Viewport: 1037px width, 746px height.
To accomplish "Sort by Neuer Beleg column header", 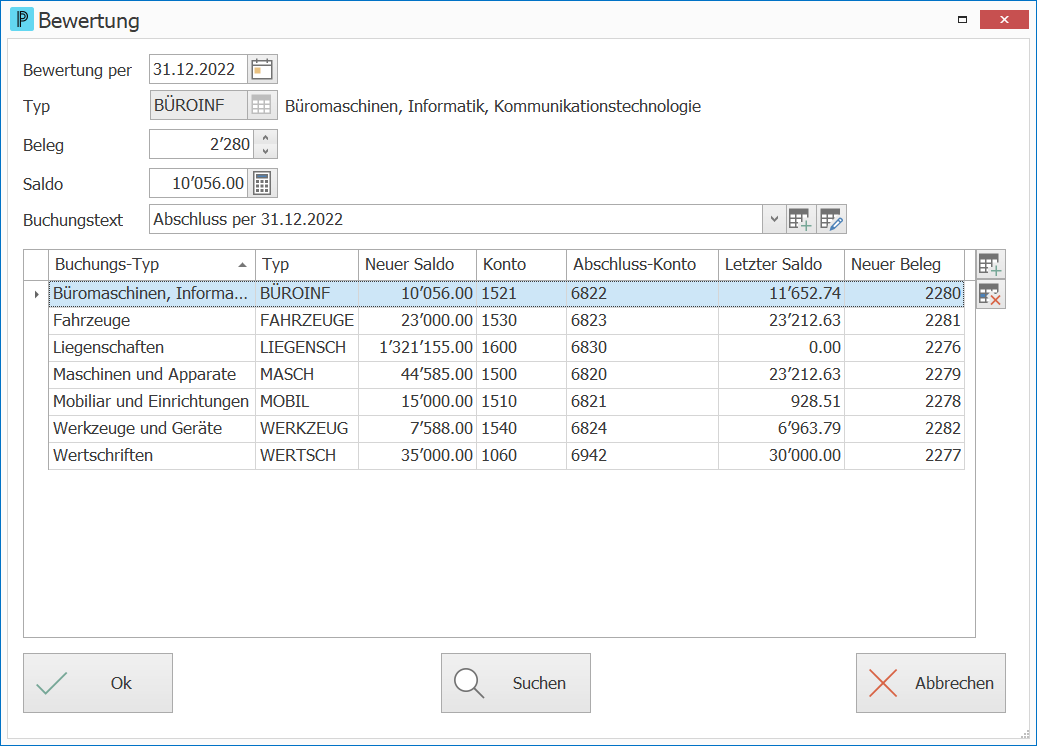I will pos(904,265).
